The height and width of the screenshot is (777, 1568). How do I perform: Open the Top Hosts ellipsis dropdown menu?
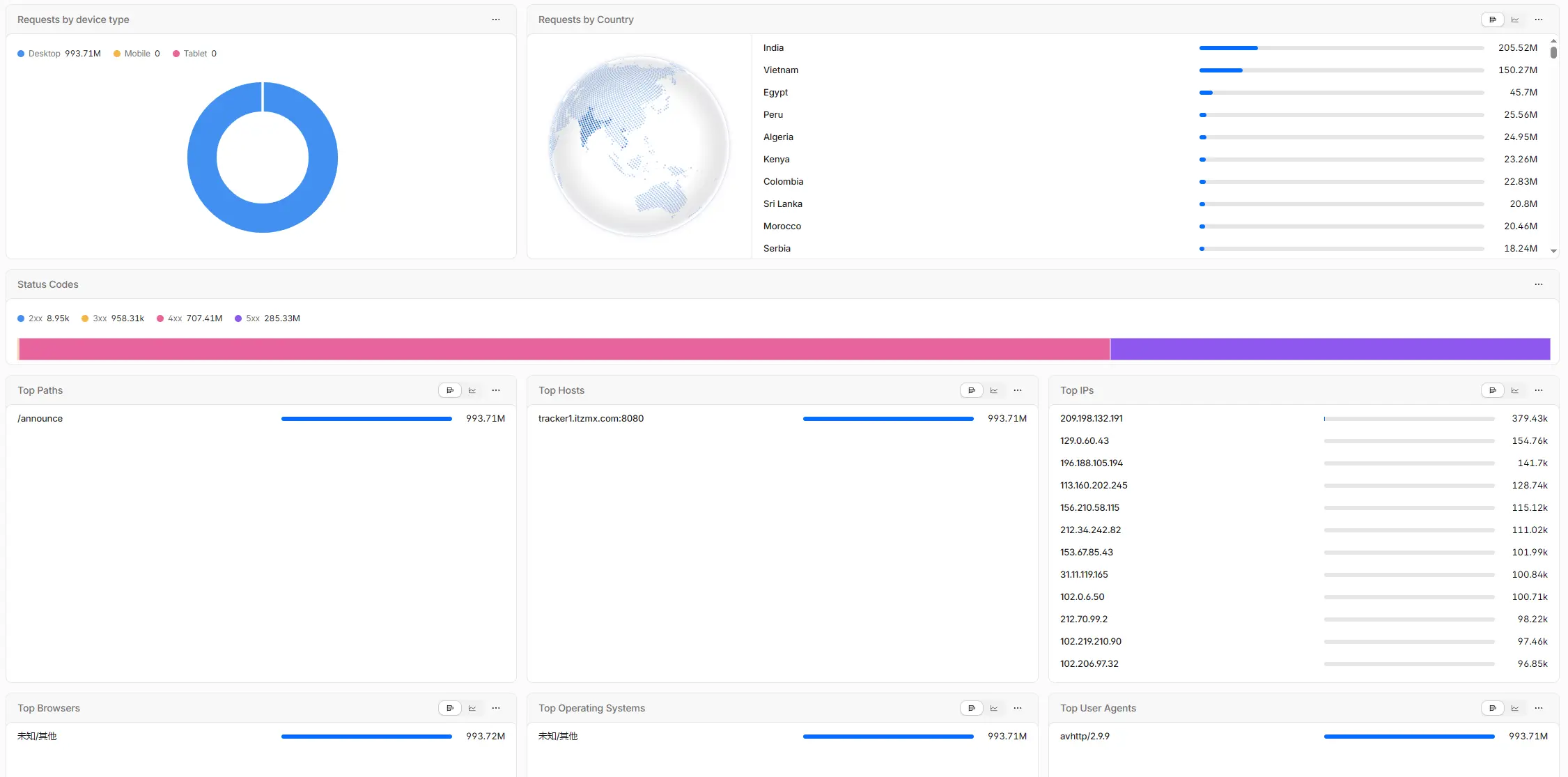click(1018, 390)
